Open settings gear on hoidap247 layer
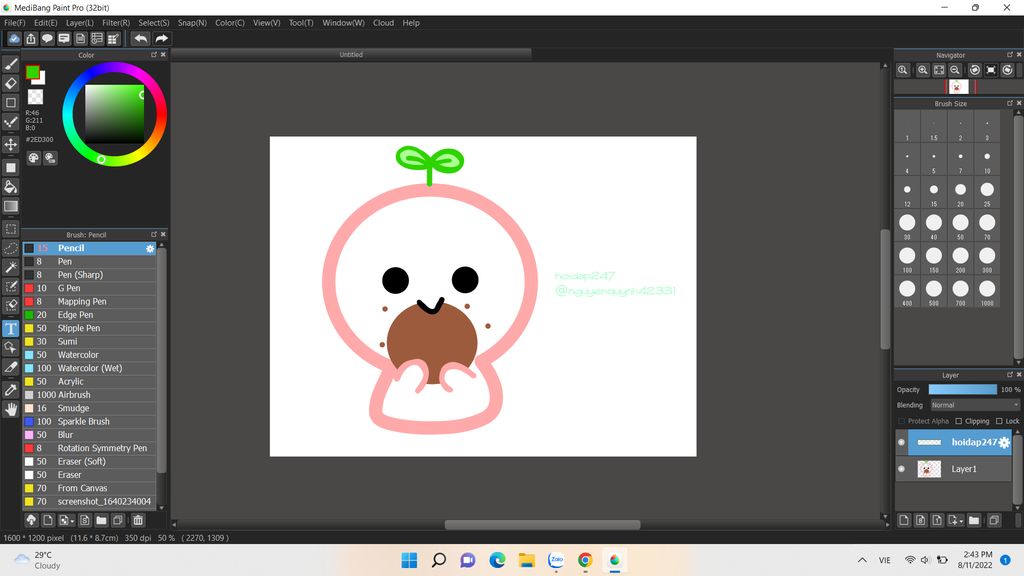The image size is (1024, 576). tap(1004, 442)
